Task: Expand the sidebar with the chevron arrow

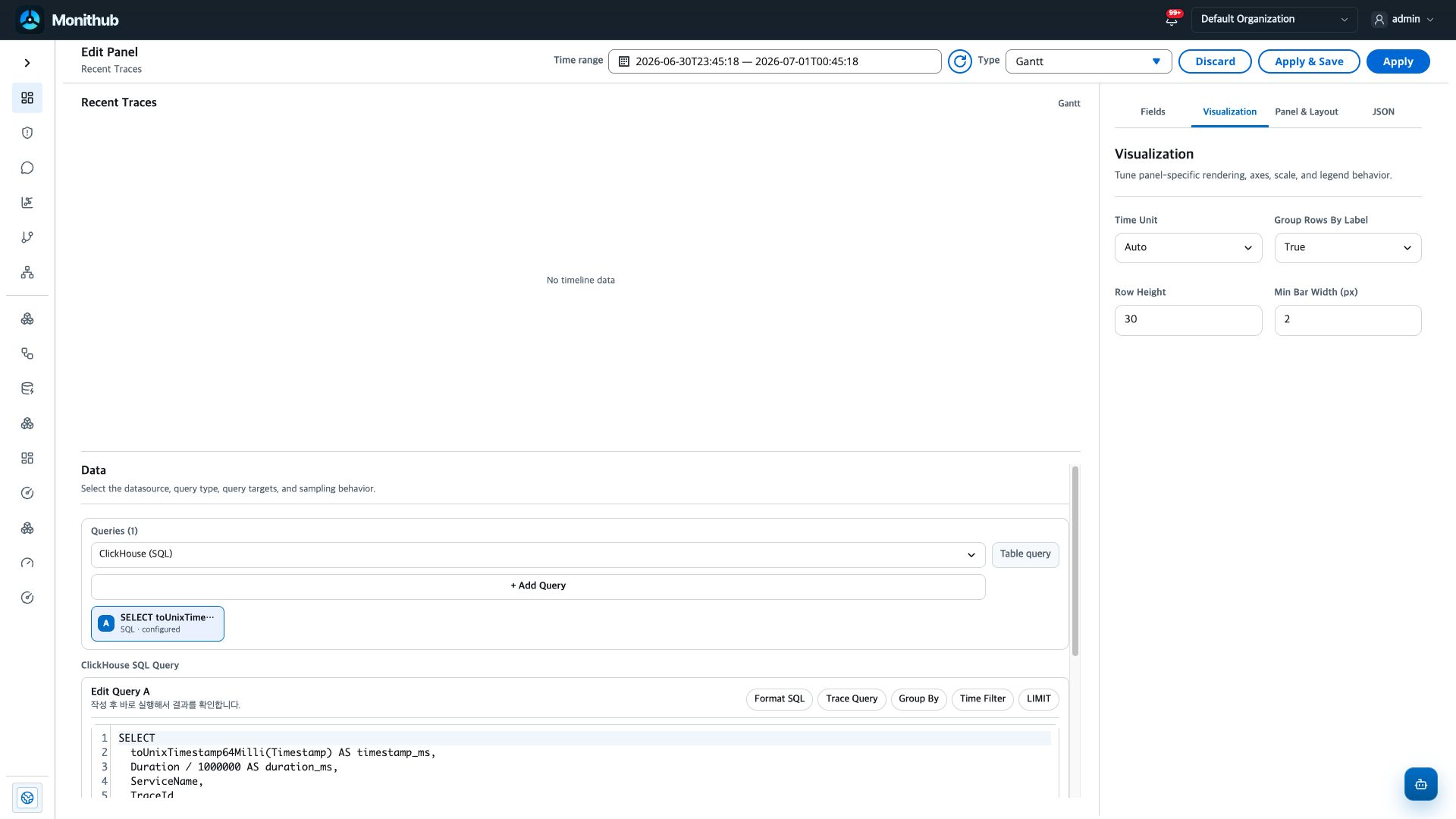Action: click(x=27, y=63)
